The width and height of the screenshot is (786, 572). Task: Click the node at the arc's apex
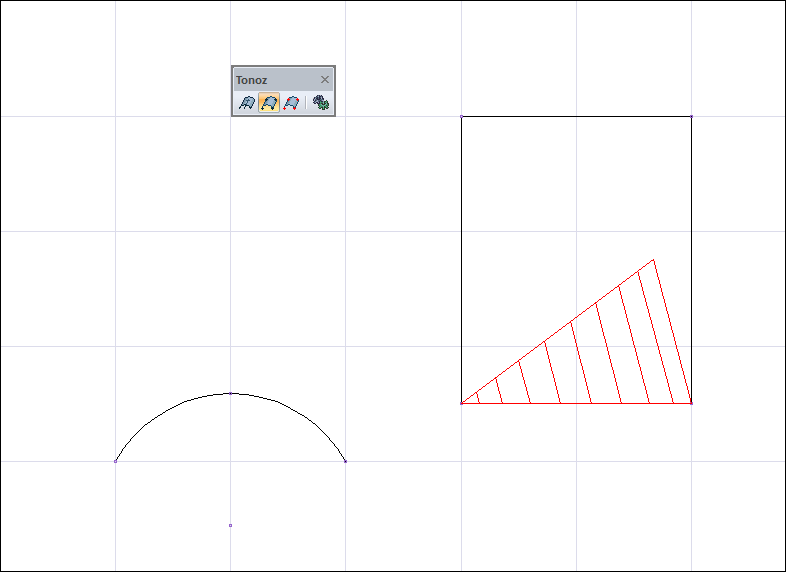230,394
